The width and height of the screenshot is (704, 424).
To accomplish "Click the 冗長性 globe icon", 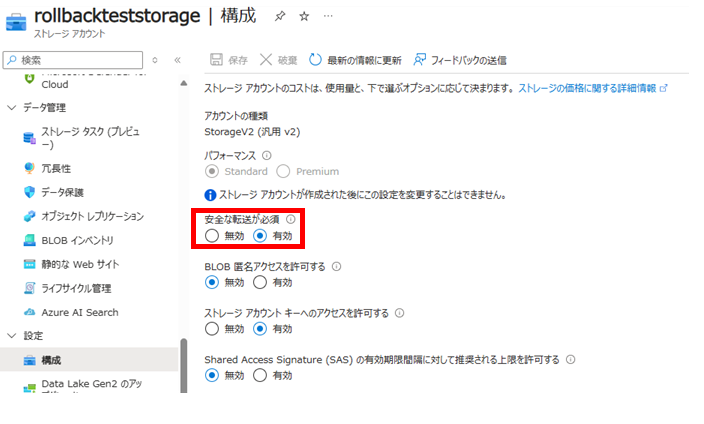I will (x=29, y=168).
